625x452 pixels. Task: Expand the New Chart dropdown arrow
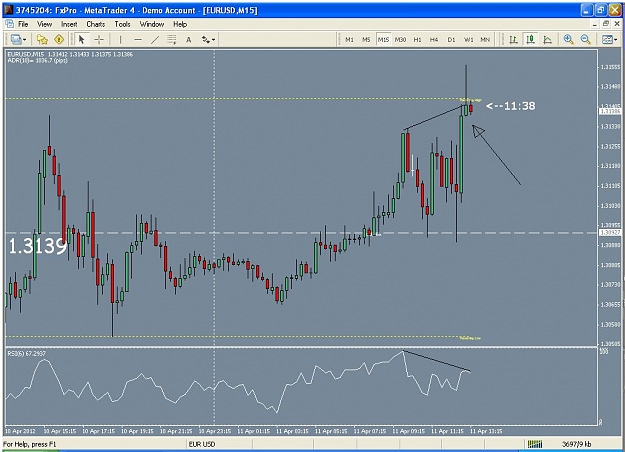pos(24,39)
